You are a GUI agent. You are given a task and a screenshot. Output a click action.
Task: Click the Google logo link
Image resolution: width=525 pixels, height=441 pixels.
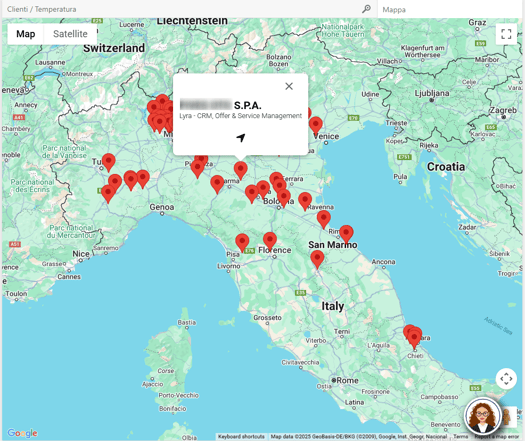[22, 433]
